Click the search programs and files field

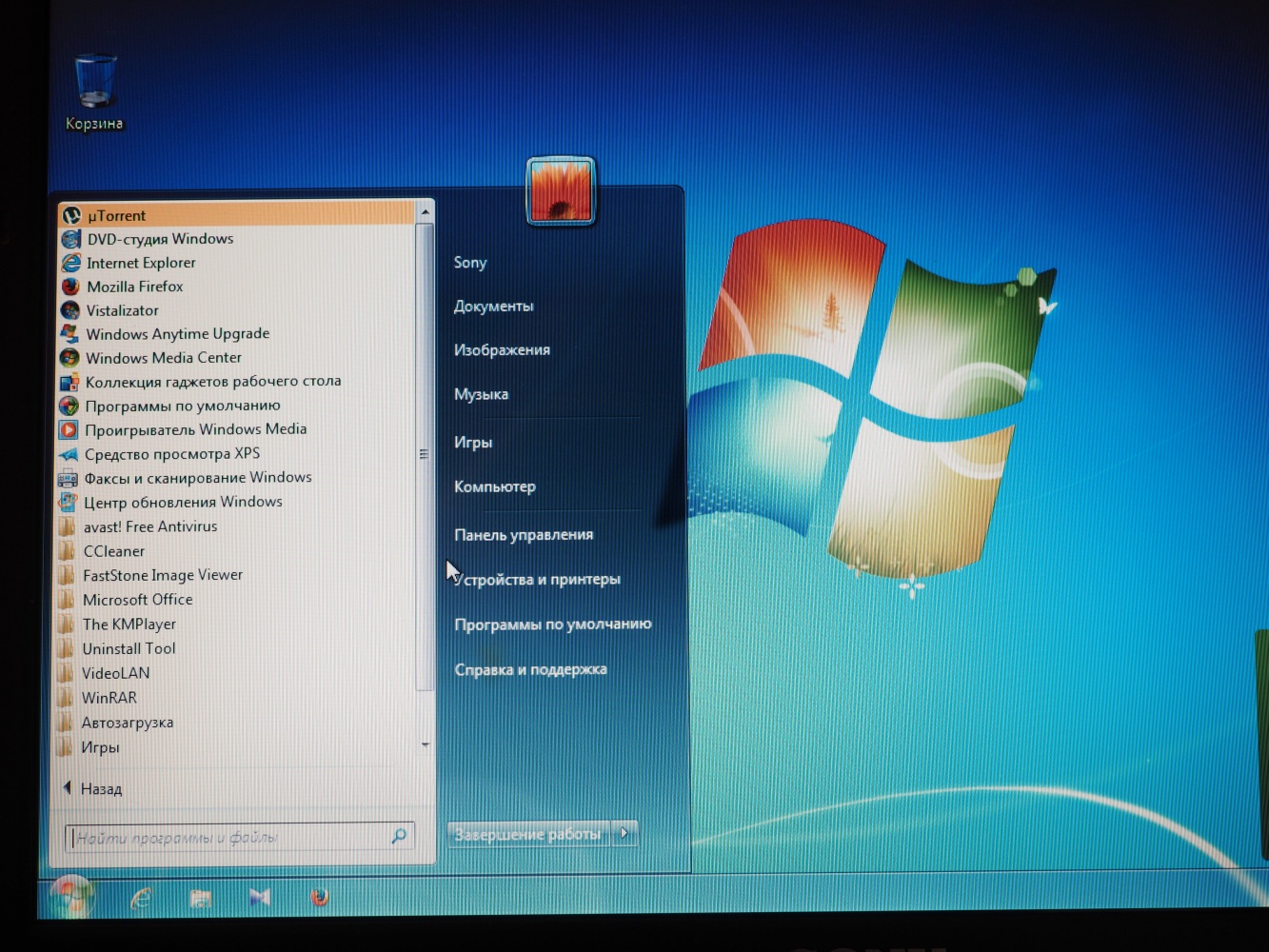coord(228,838)
